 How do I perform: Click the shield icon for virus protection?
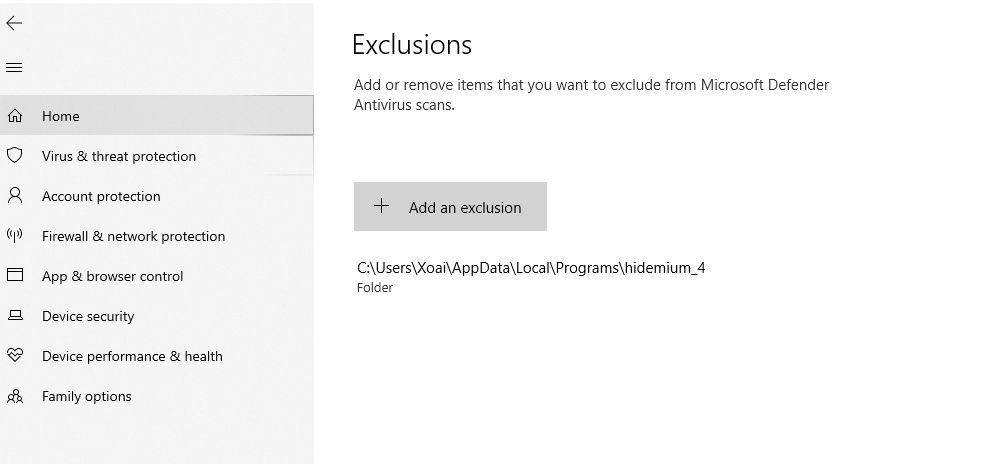15,156
